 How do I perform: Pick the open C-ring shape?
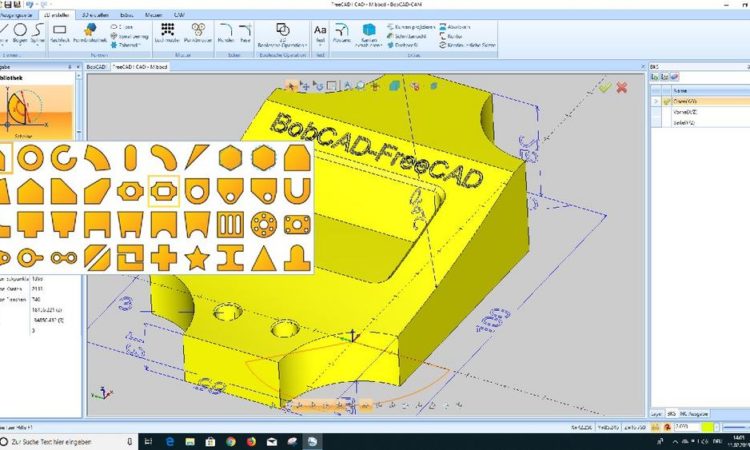pyautogui.click(x=64, y=158)
